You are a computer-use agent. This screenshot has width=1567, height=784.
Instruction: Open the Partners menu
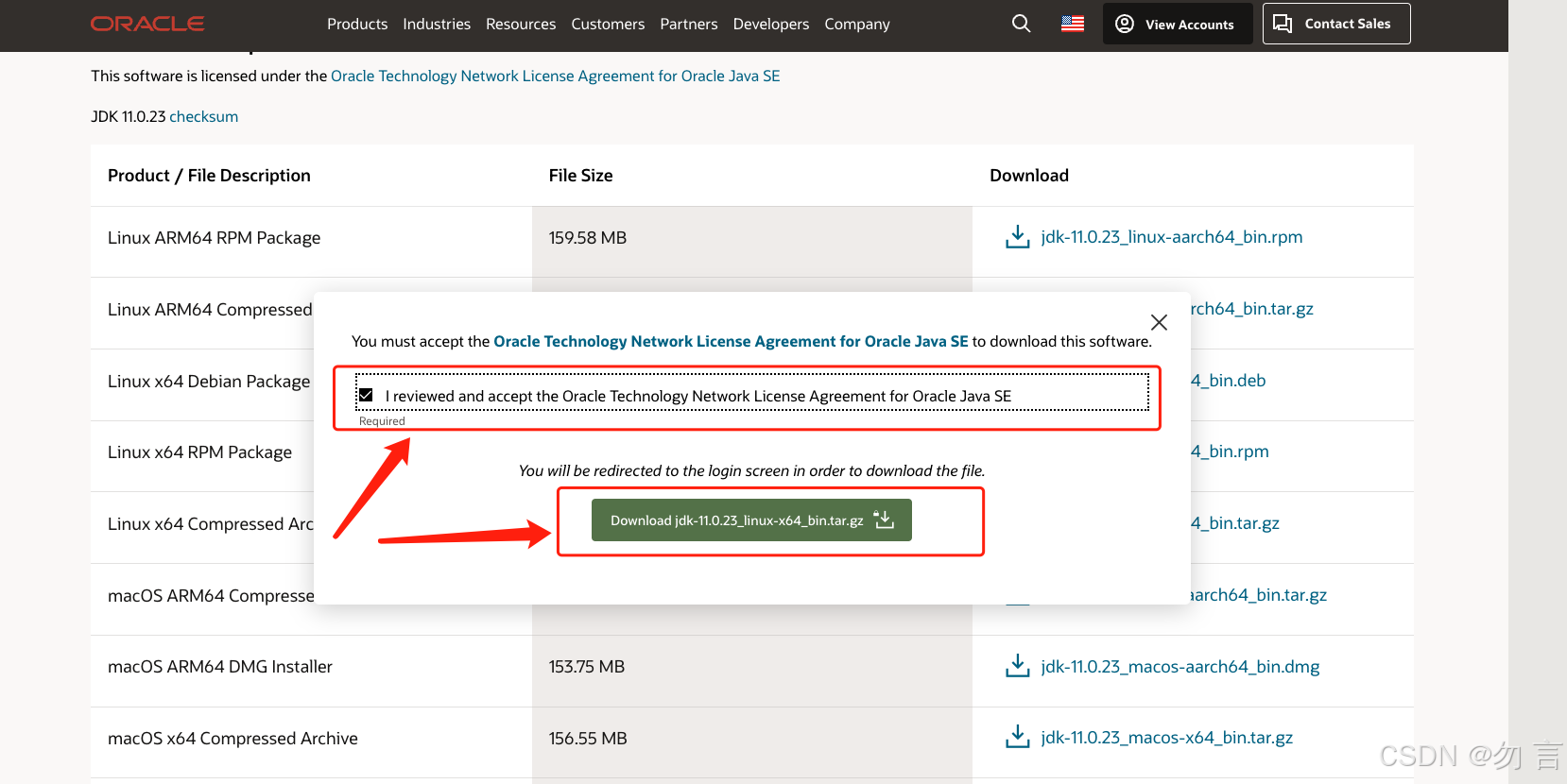tap(689, 24)
